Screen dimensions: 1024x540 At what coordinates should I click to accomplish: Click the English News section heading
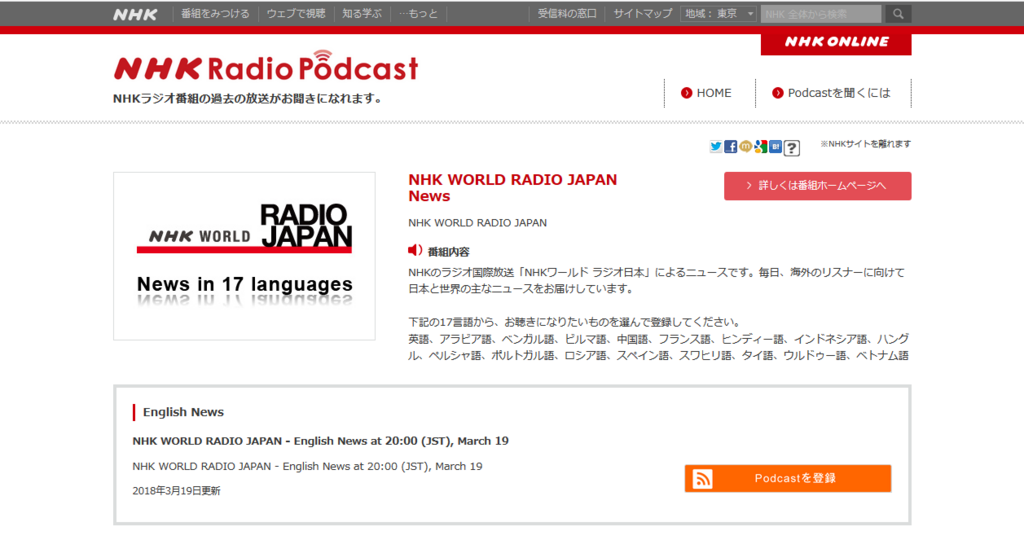point(184,412)
